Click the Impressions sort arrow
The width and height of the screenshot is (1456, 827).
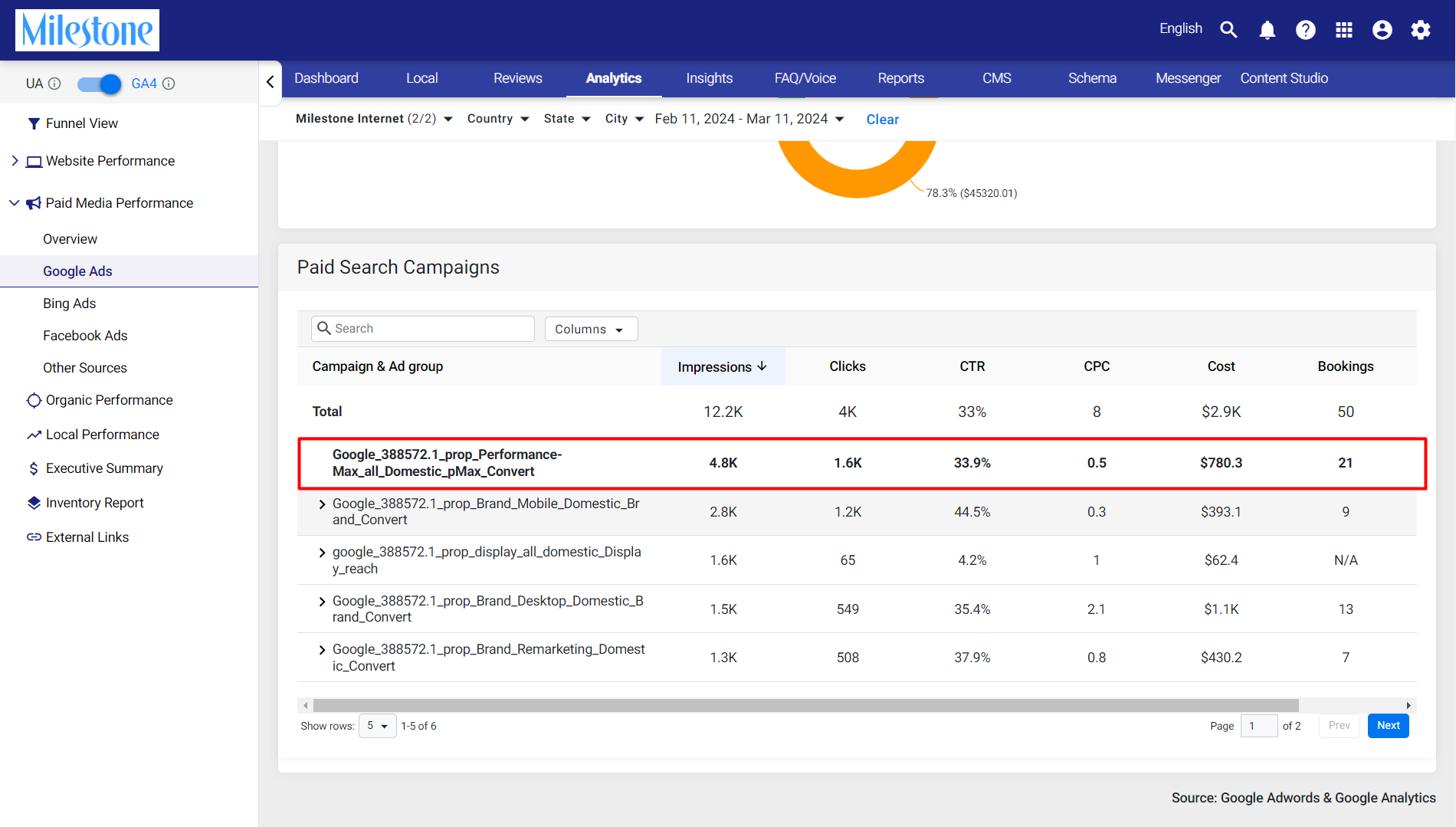[x=762, y=366]
